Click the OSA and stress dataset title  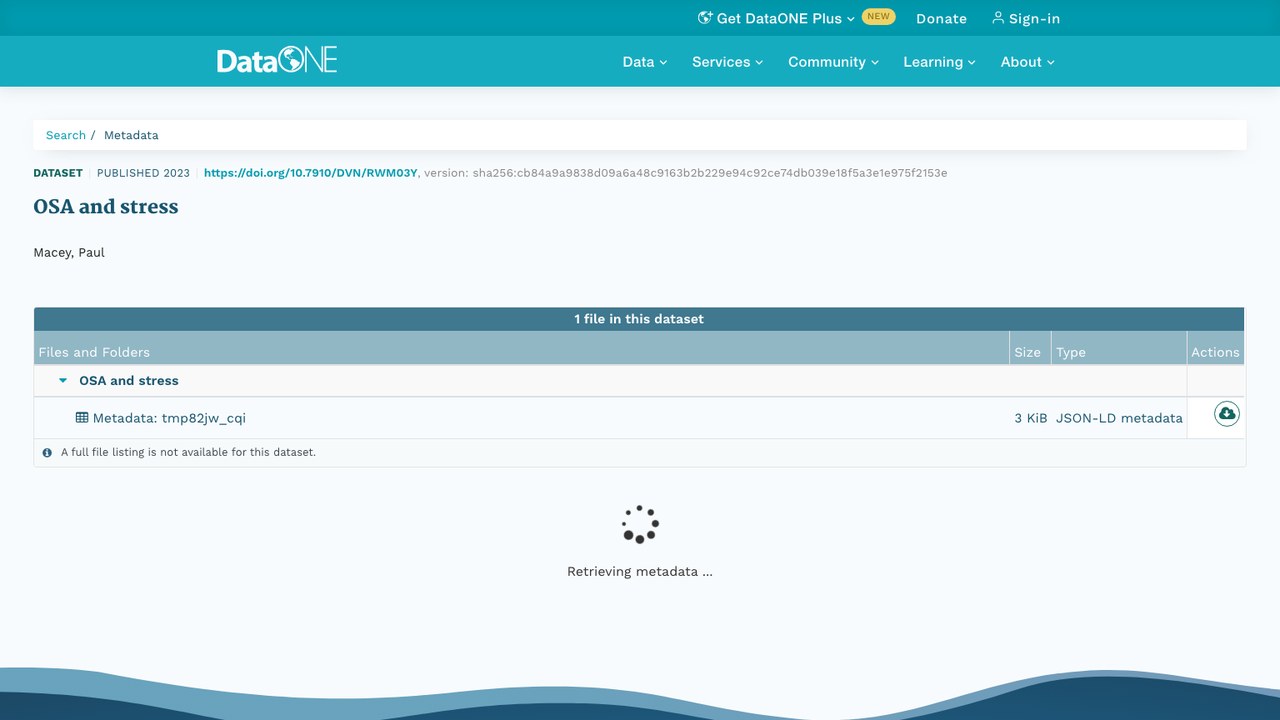[x=106, y=207]
